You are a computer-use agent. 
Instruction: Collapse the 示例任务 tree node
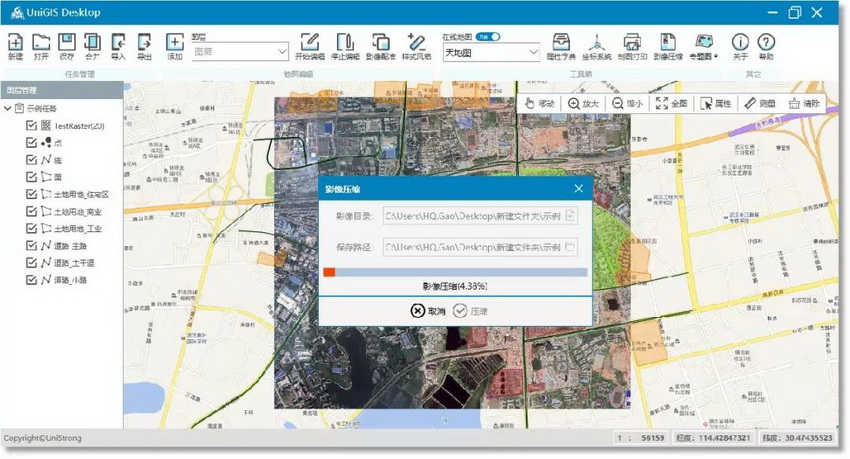pos(8,108)
